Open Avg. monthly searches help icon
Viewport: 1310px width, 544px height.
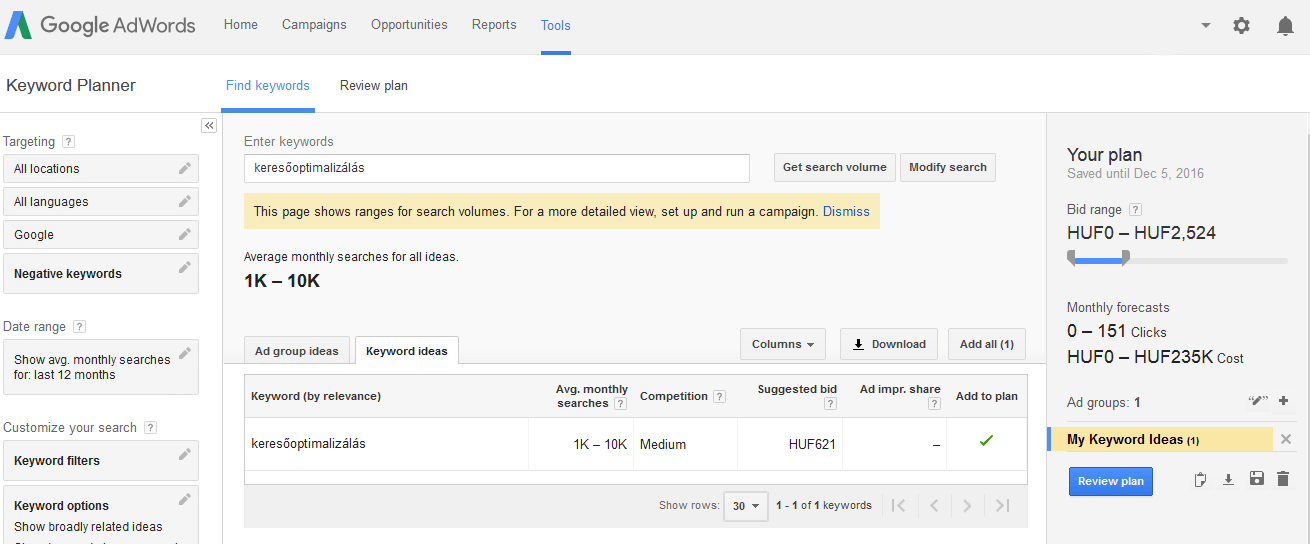click(620, 404)
